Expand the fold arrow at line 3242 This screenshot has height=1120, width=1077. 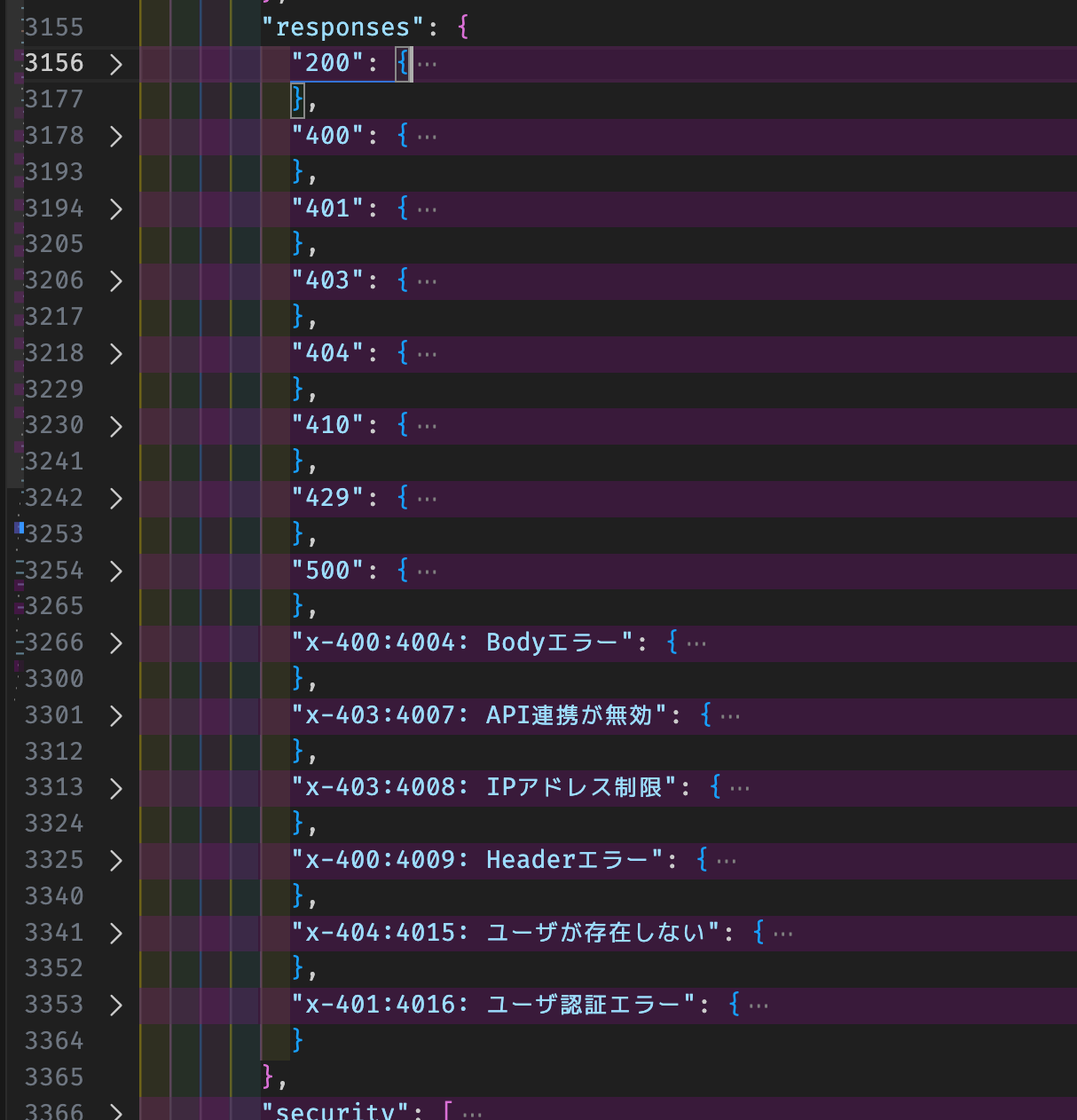pos(115,499)
